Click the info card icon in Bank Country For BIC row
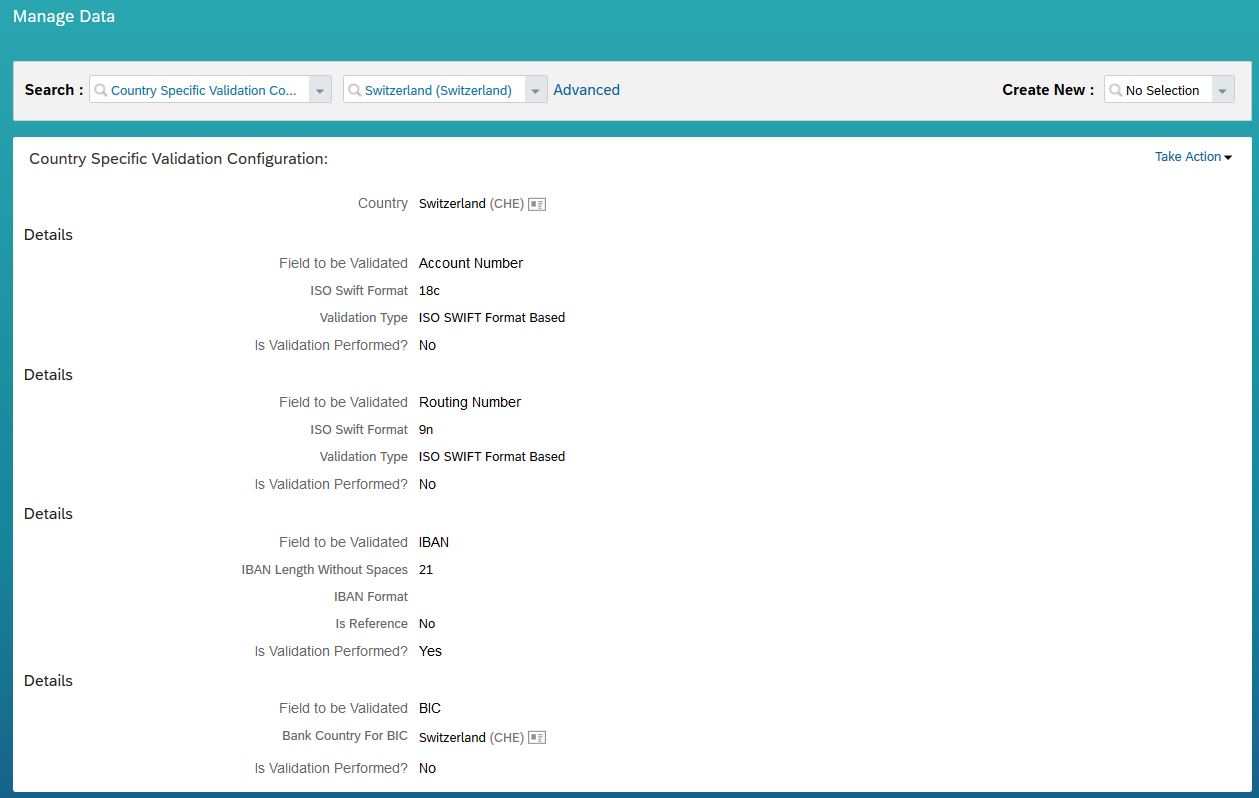Image resolution: width=1259 pixels, height=798 pixels. point(537,738)
